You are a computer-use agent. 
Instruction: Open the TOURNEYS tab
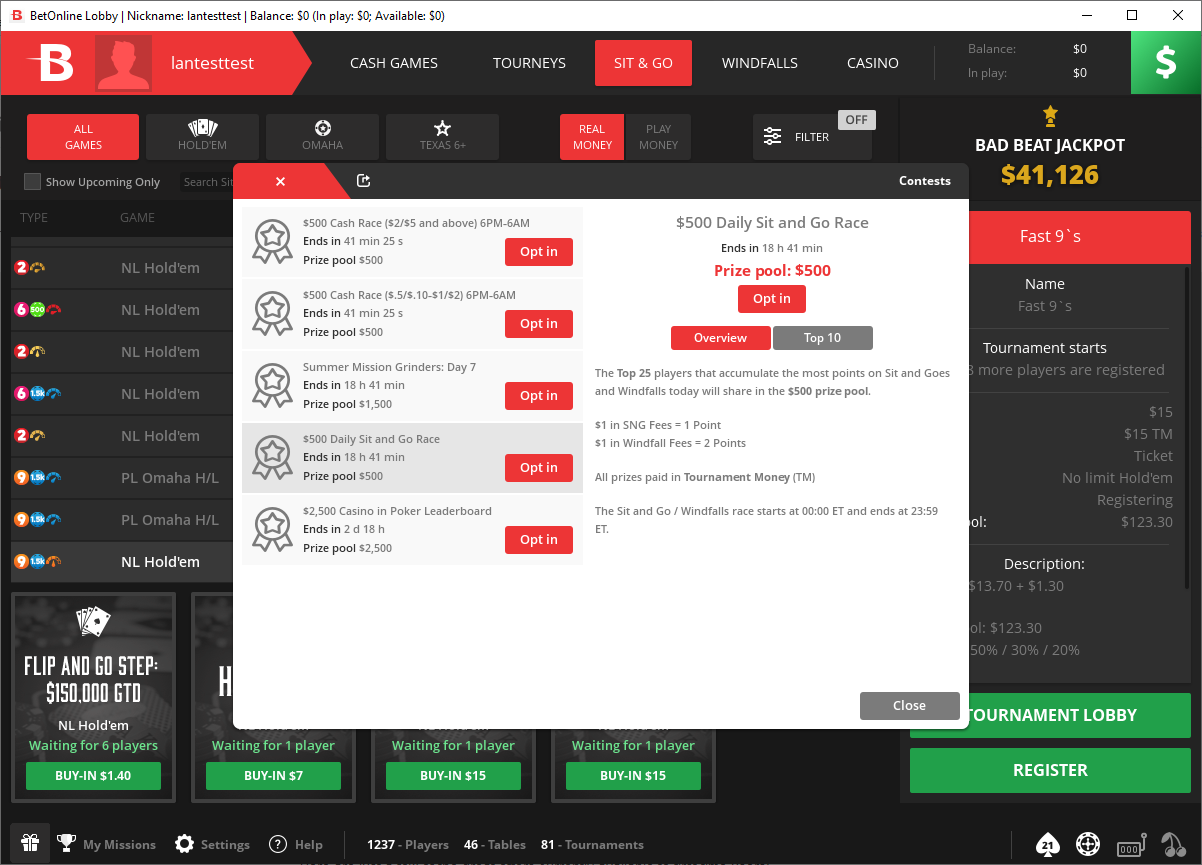click(x=529, y=63)
